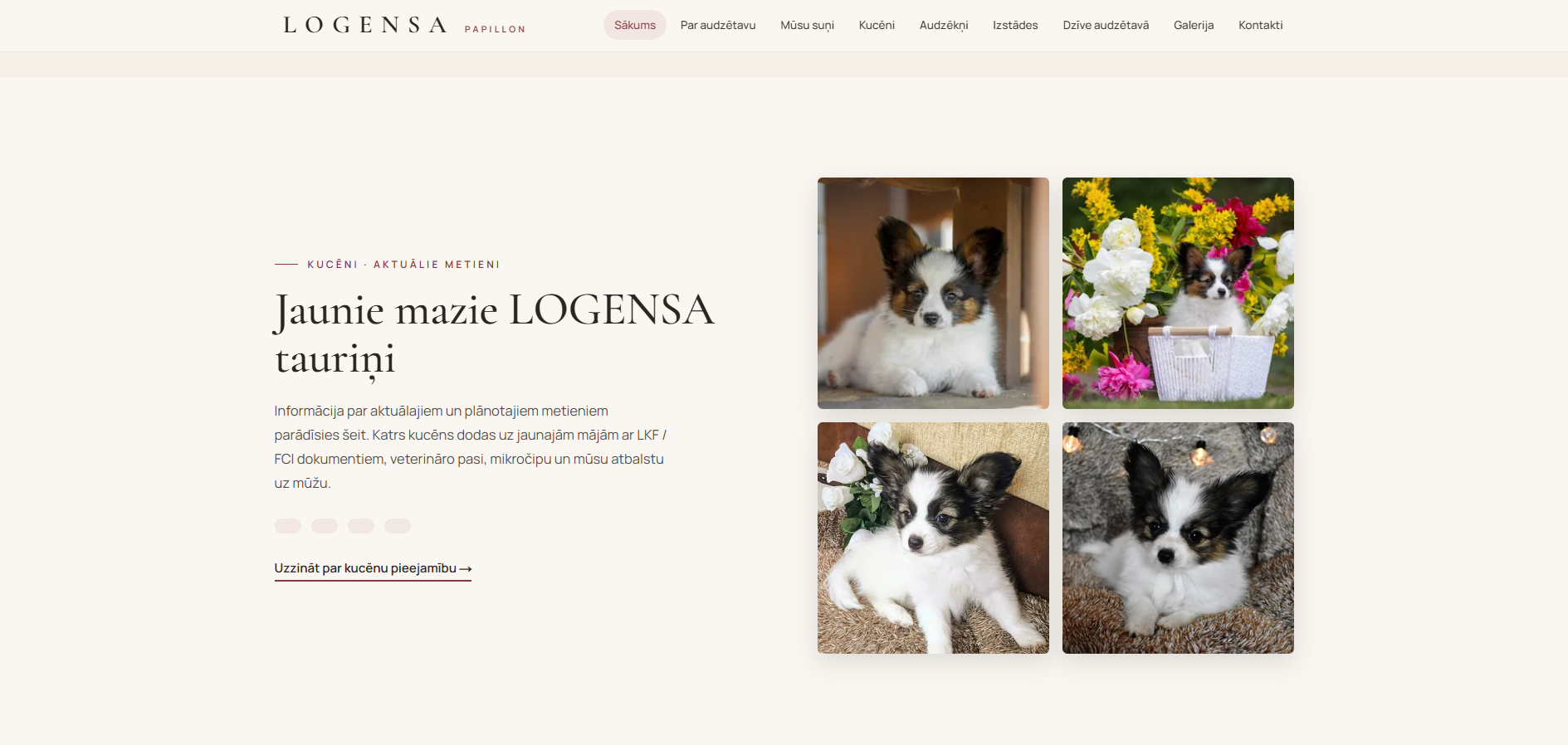The width and height of the screenshot is (1568, 745).
Task: Navigate to Audzēkņi
Action: (x=944, y=25)
